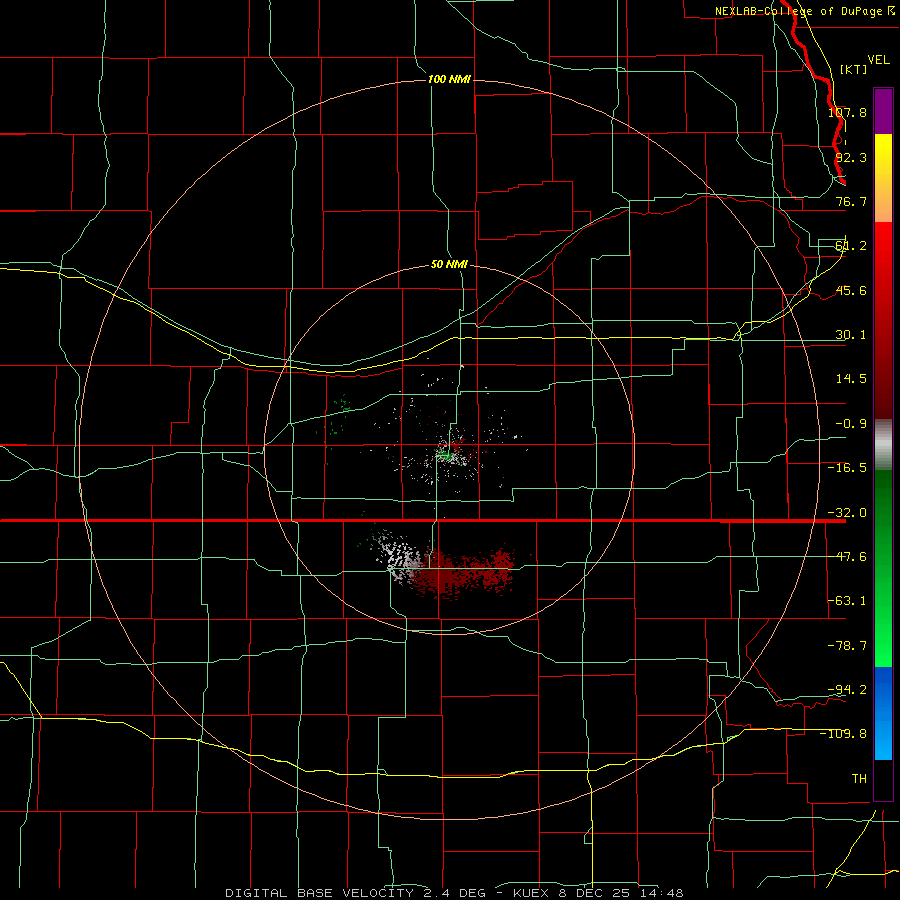Click the blue segment of the color bar
This screenshot has width=900, height=900.
click(883, 713)
